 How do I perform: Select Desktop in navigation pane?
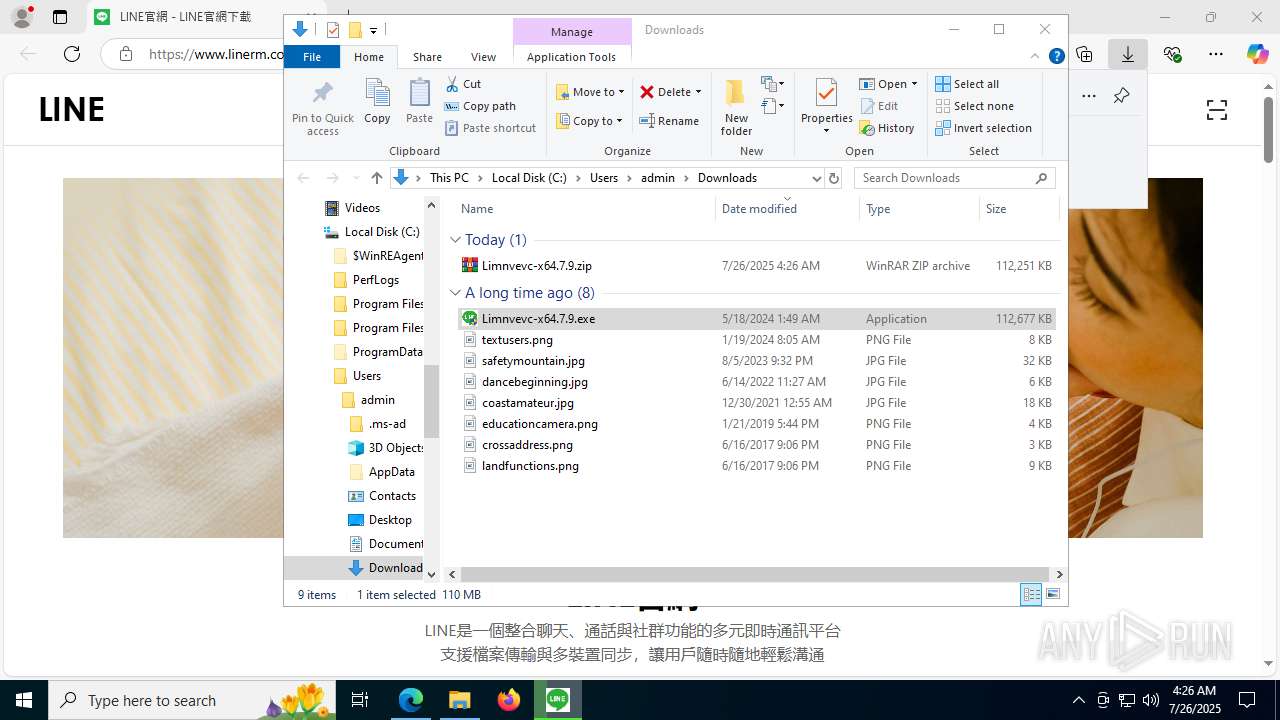[379, 520]
